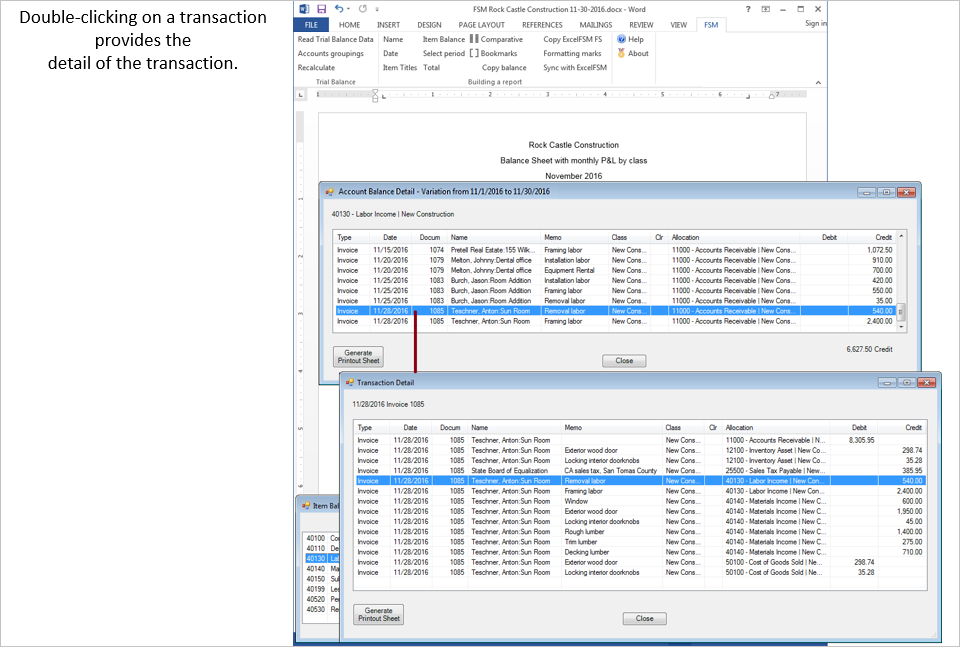Choose Select period
Viewport: 960px width, 647px height.
pyautogui.click(x=444, y=53)
